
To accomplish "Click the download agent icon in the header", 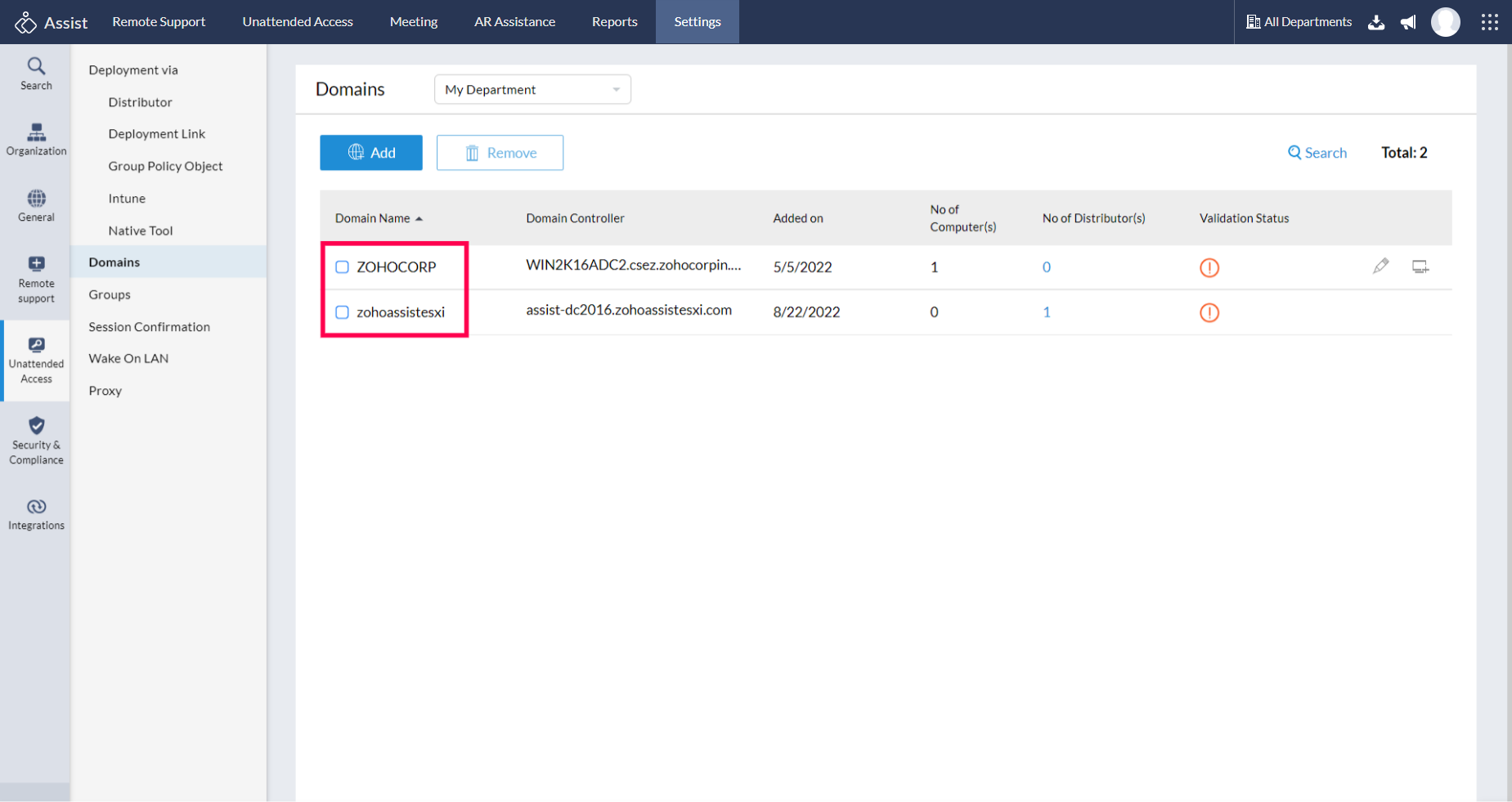I will pos(1376,22).
